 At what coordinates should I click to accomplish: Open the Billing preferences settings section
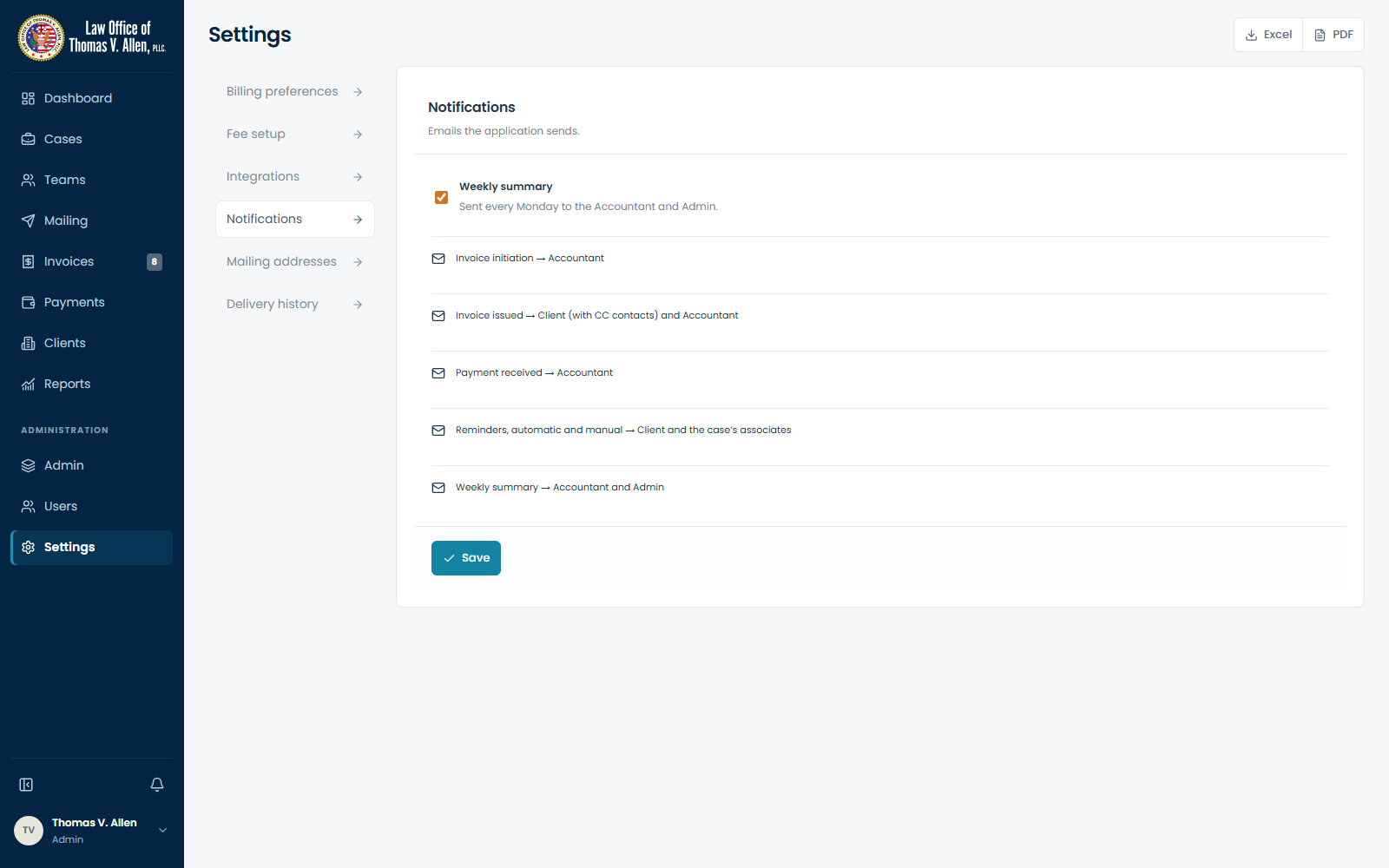(x=295, y=91)
